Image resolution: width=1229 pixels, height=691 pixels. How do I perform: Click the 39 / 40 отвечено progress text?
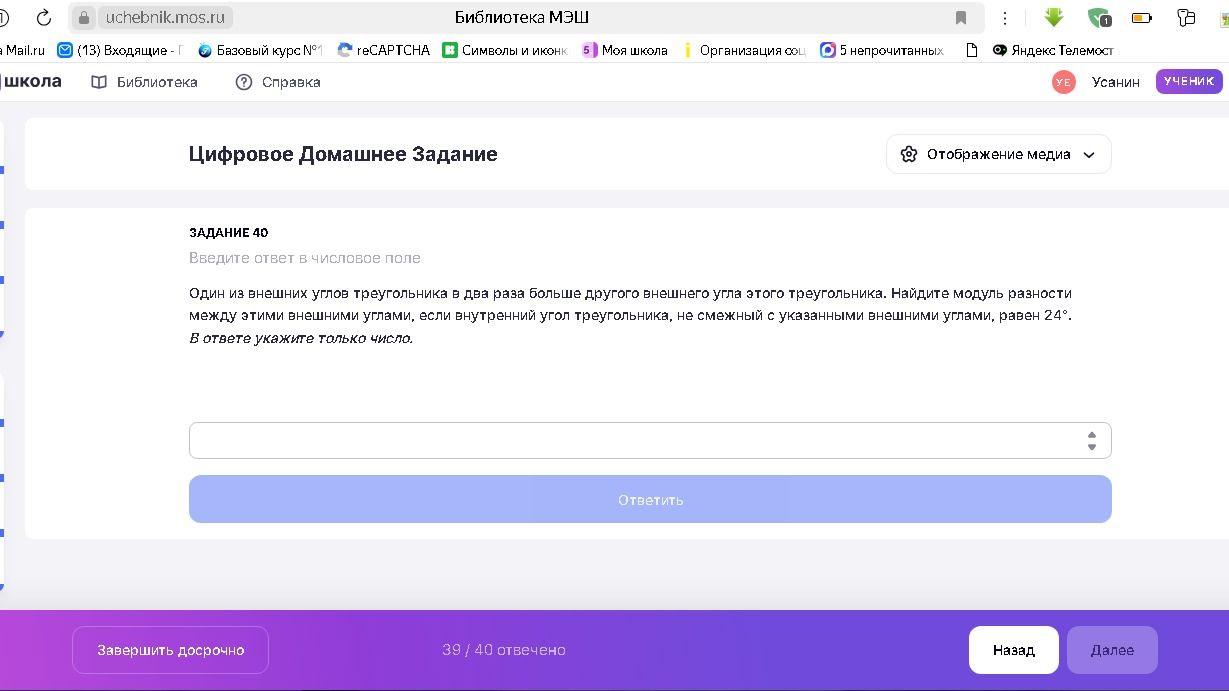tap(504, 650)
